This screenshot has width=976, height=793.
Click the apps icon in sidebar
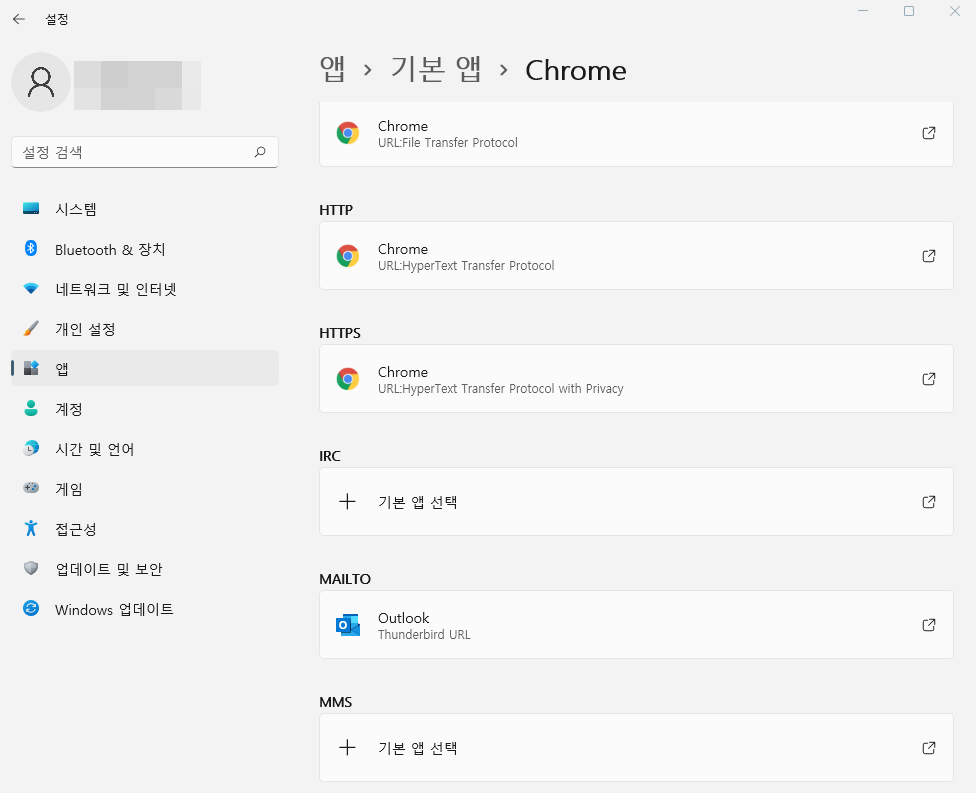[31, 368]
